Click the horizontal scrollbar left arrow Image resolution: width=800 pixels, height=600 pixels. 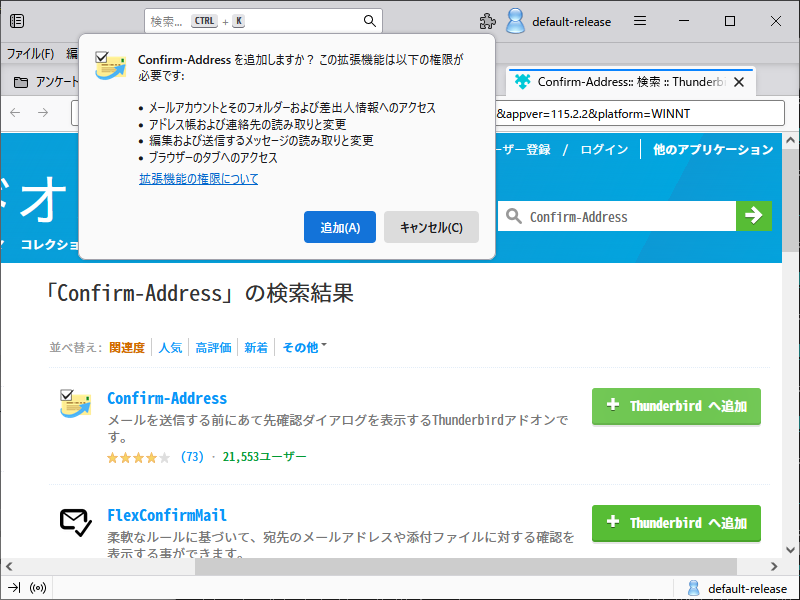pyautogui.click(x=9, y=566)
